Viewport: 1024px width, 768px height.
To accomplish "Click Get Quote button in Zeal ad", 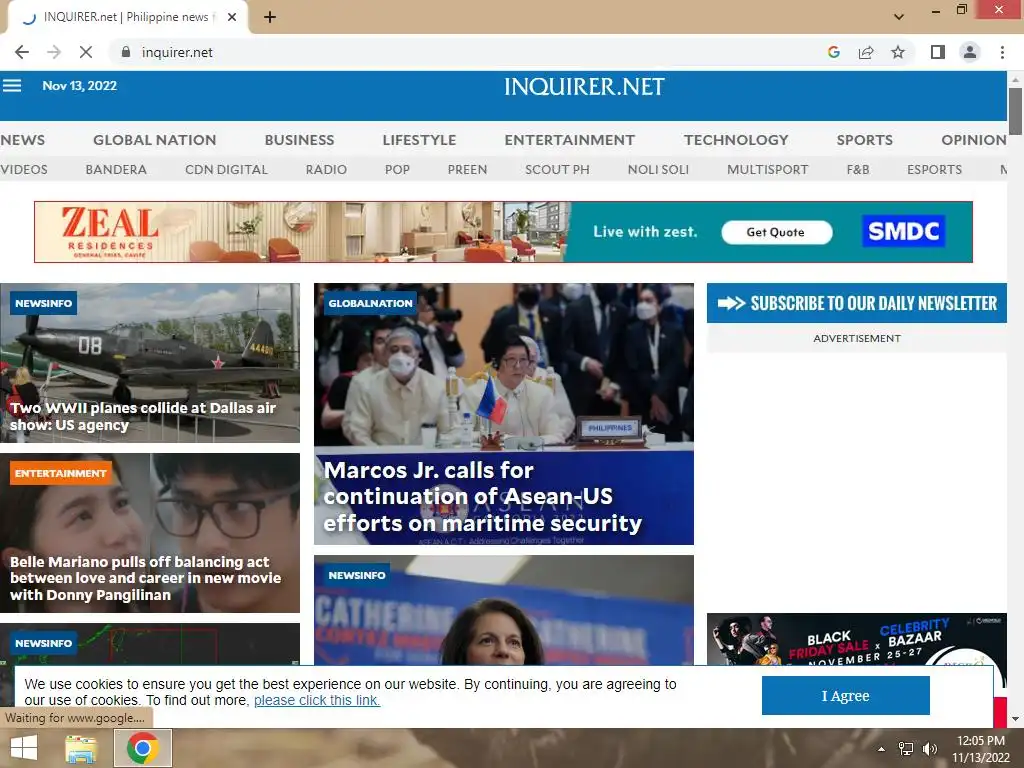I will click(x=776, y=232).
